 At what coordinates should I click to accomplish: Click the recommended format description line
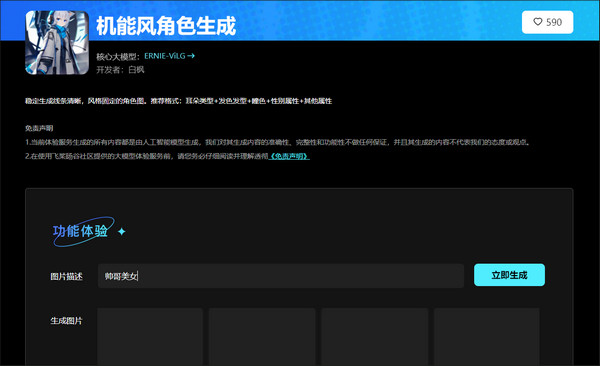(x=178, y=101)
